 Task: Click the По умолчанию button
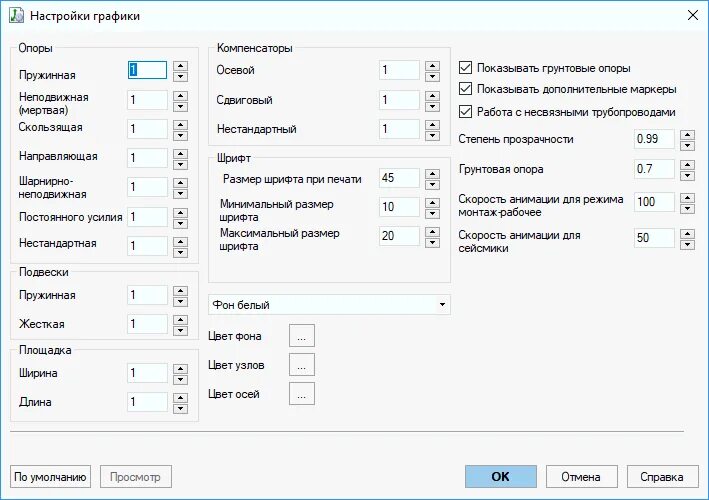coord(50,477)
